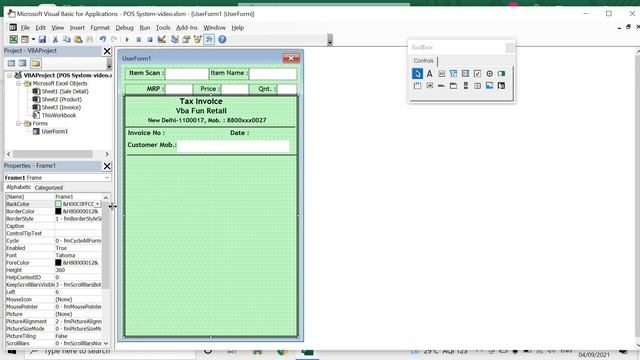
Task: Select UserForm1 in project tree
Action: (x=55, y=131)
